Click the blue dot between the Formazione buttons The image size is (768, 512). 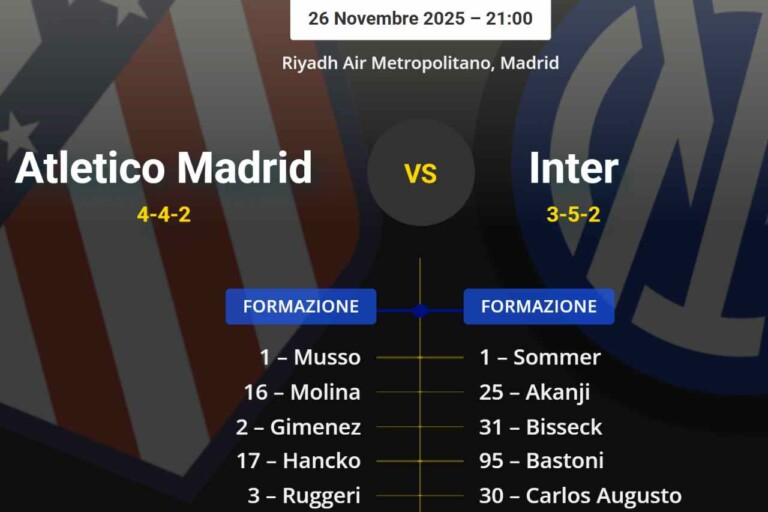[x=420, y=310]
